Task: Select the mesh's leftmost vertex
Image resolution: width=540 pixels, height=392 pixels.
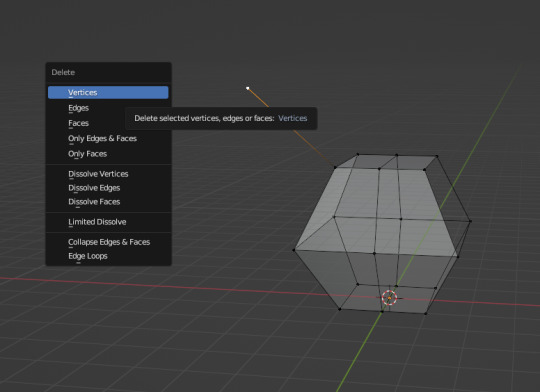Action: coord(294,250)
